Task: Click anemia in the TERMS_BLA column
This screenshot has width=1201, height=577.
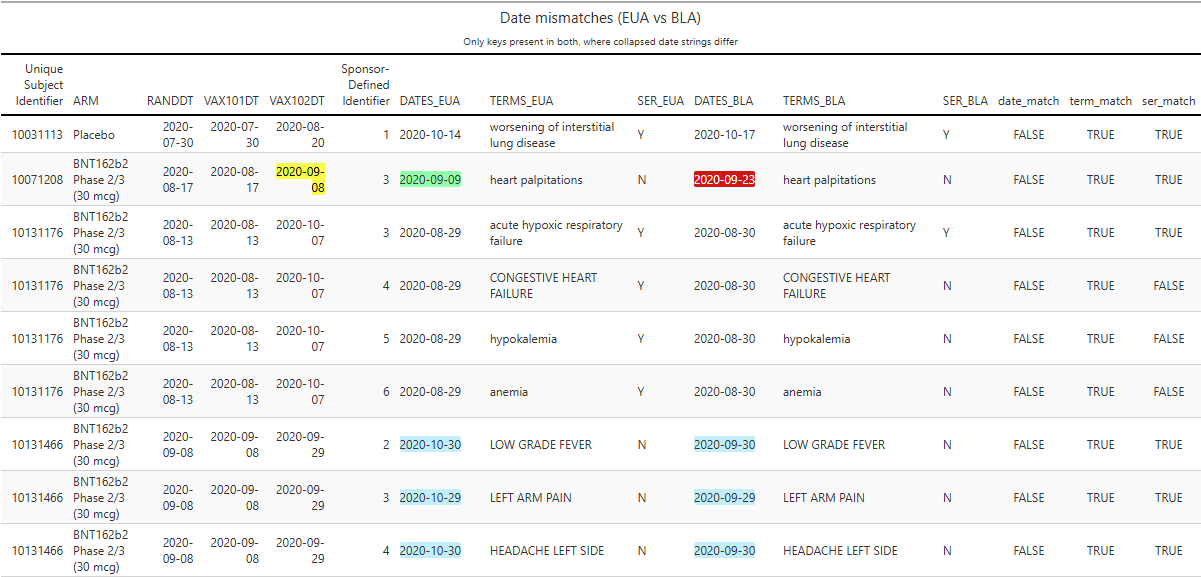Action: coord(802,392)
